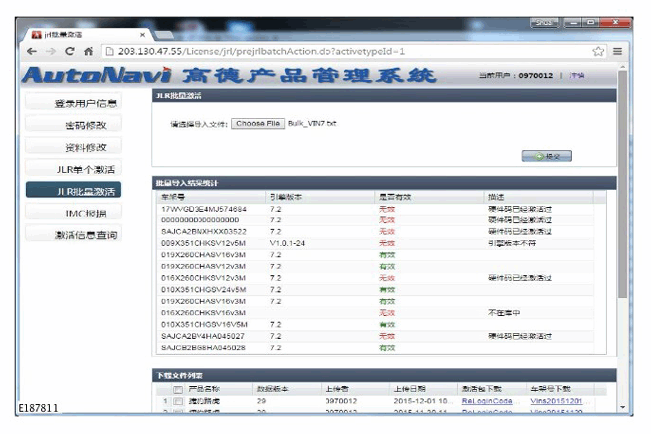Click the page vertical scrollbar thumb
Viewport: 651px width, 434px height.
click(x=622, y=184)
